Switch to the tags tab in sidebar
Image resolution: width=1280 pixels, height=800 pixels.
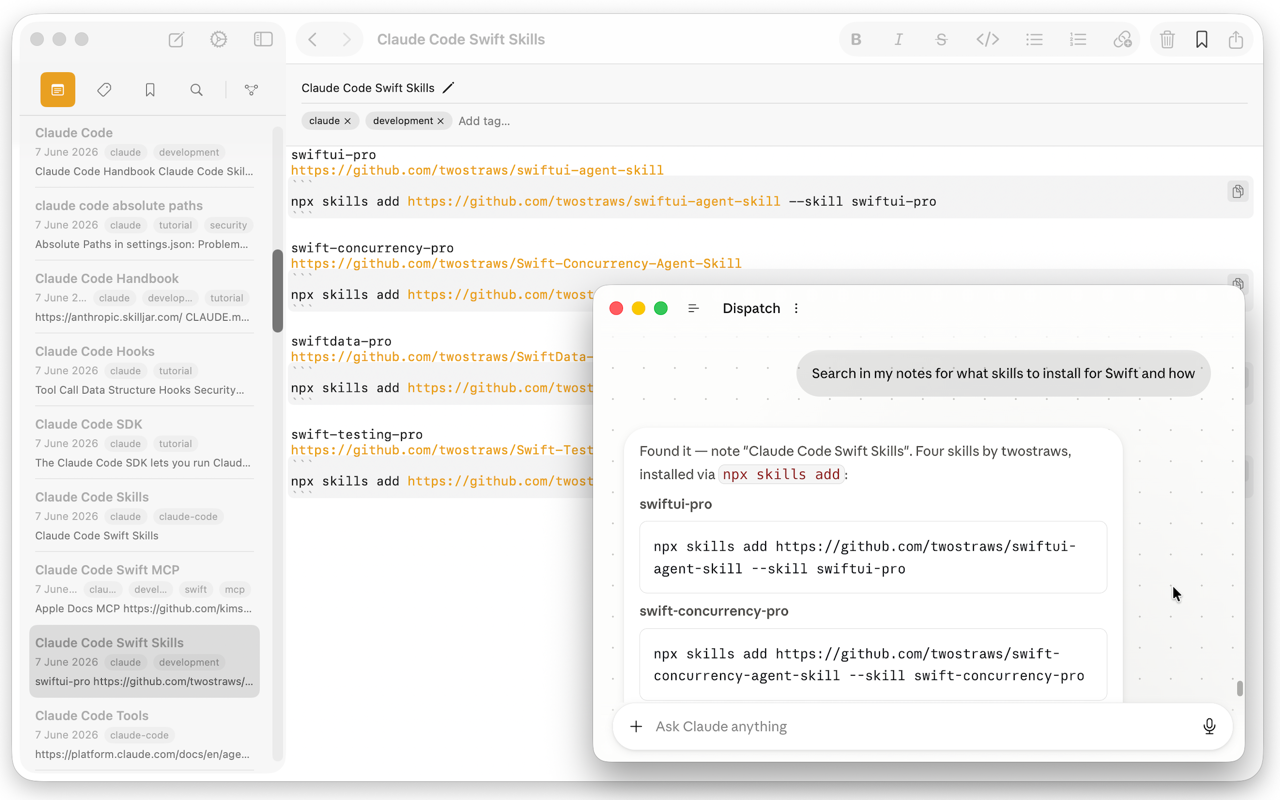(104, 90)
